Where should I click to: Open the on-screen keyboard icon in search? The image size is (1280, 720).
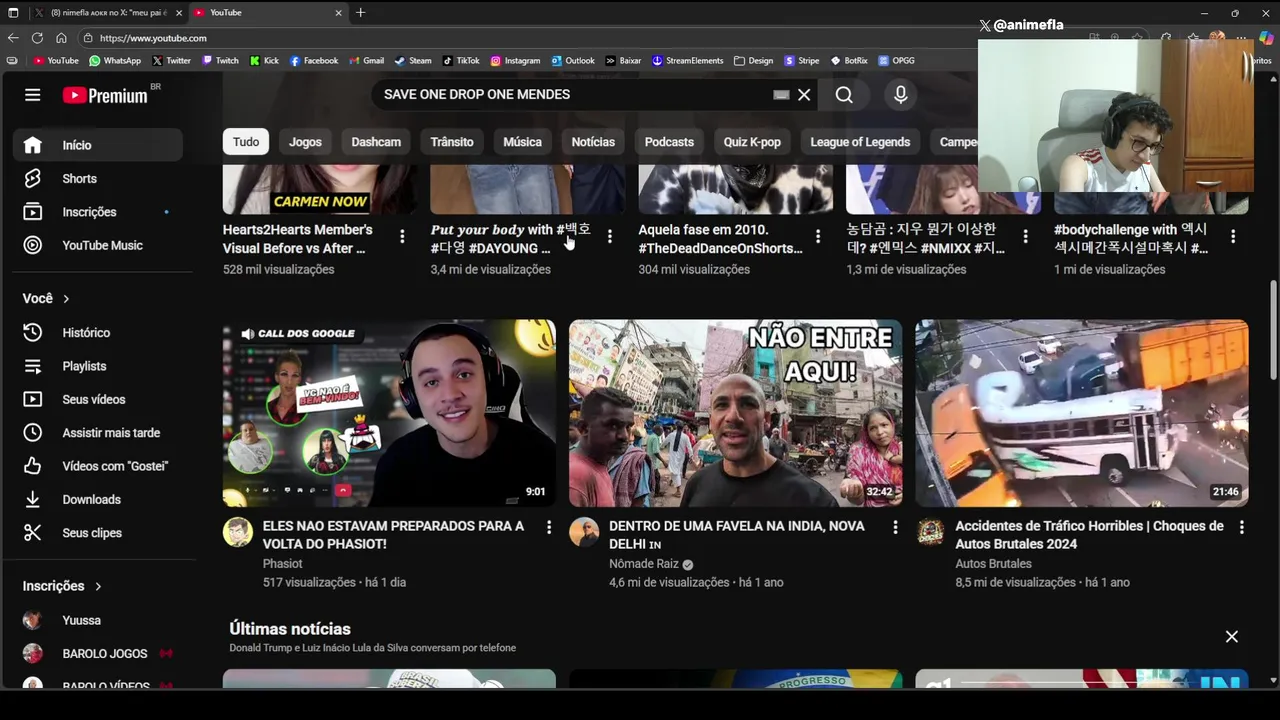(781, 95)
